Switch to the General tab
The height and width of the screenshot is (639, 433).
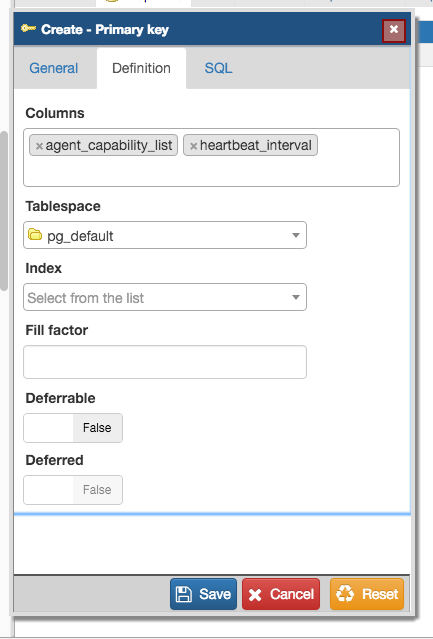54,68
